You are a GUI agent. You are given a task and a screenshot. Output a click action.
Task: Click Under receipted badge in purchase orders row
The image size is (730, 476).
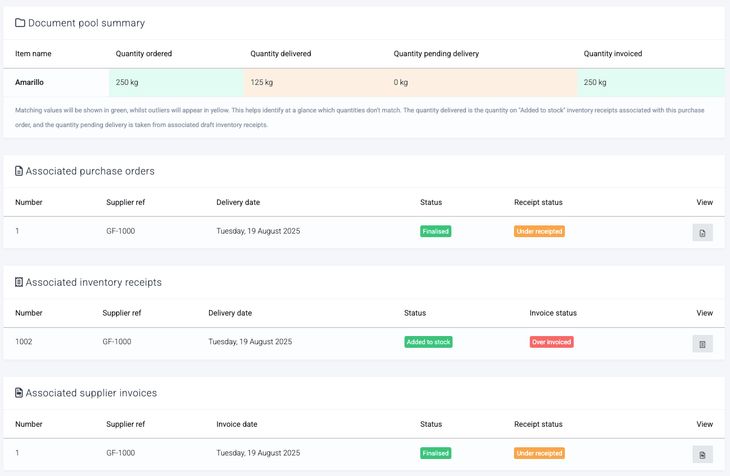click(539, 231)
